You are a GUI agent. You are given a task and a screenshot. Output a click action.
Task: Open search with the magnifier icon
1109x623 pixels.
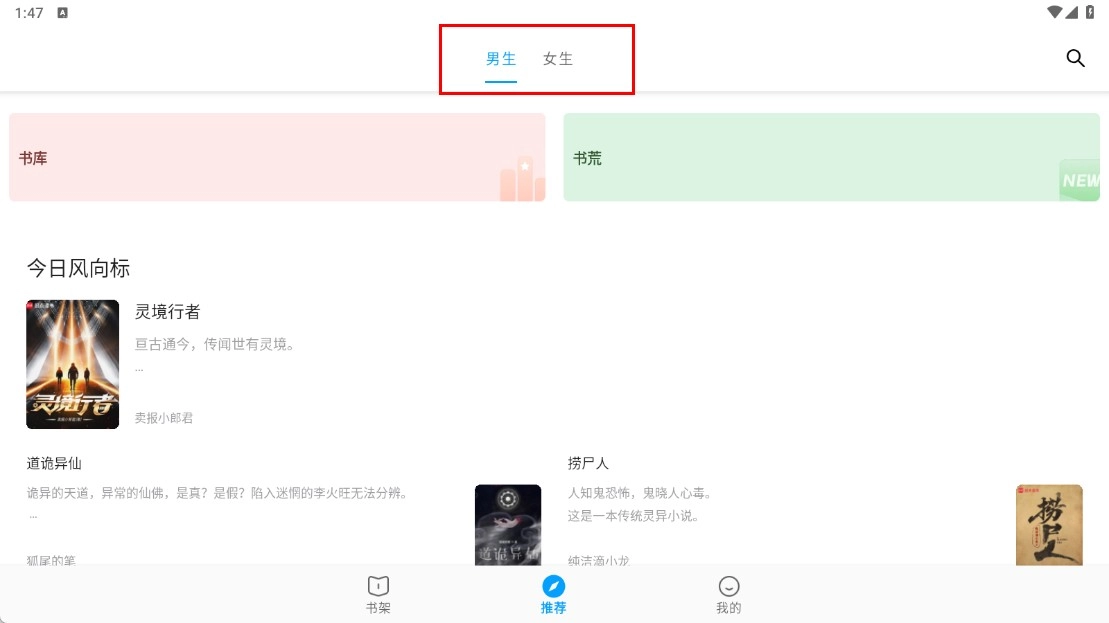[x=1075, y=58]
